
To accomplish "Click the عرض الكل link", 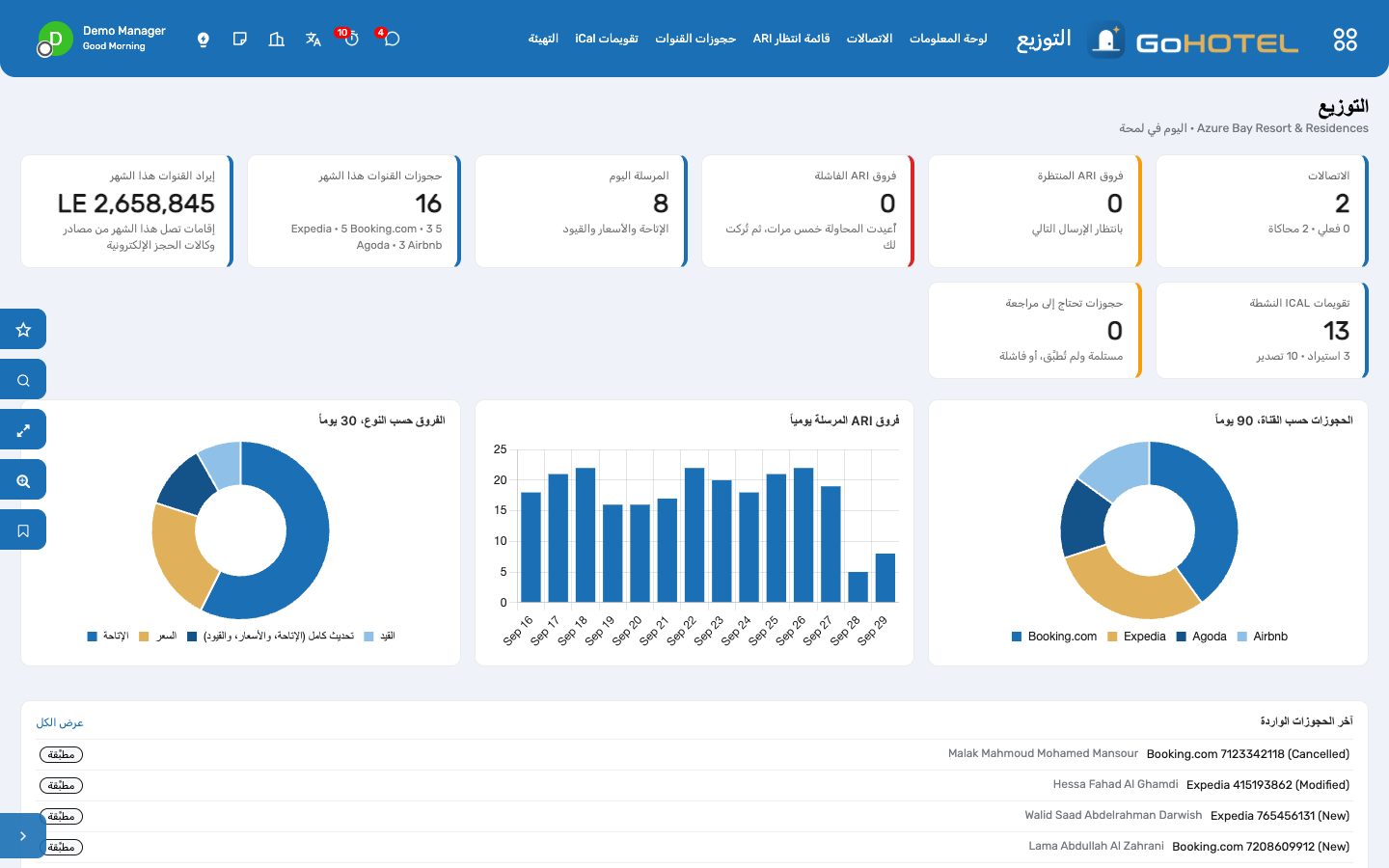I will tap(60, 722).
